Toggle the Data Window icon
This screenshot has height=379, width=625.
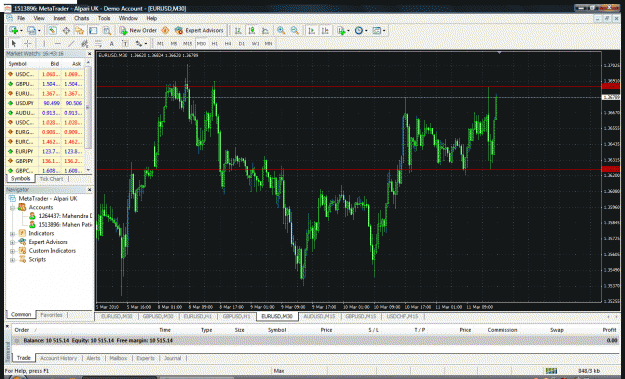coord(66,30)
